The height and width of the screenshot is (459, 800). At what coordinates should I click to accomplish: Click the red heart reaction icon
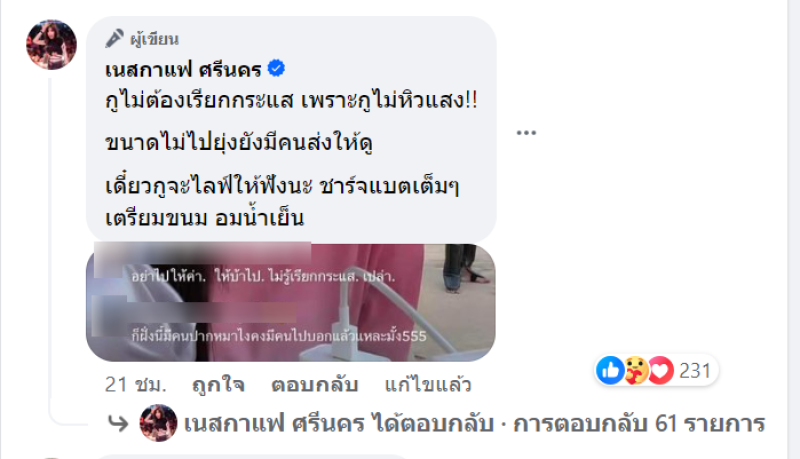(x=661, y=370)
